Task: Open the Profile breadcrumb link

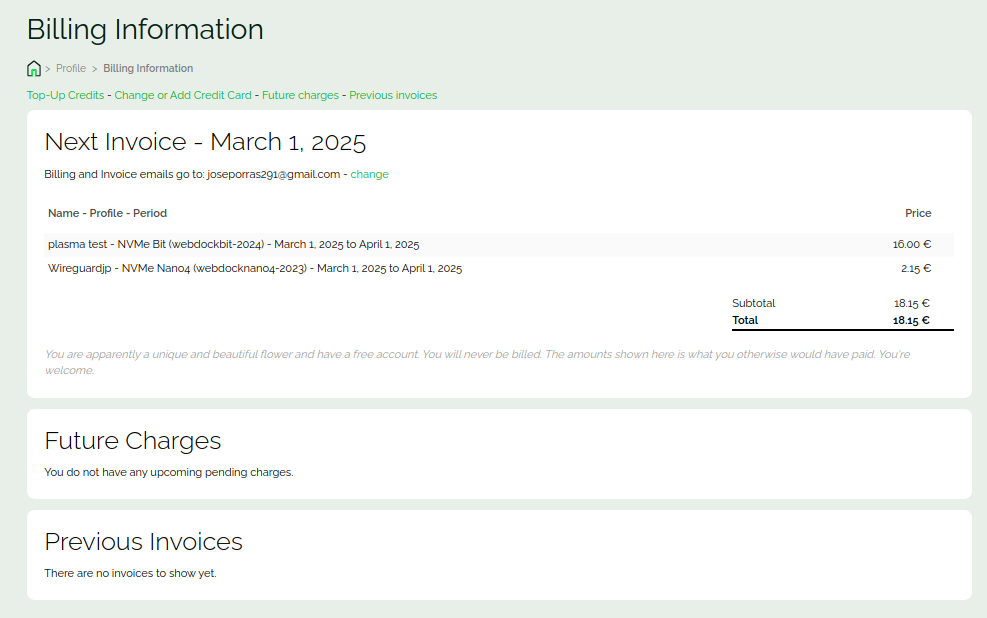Action: pyautogui.click(x=71, y=69)
